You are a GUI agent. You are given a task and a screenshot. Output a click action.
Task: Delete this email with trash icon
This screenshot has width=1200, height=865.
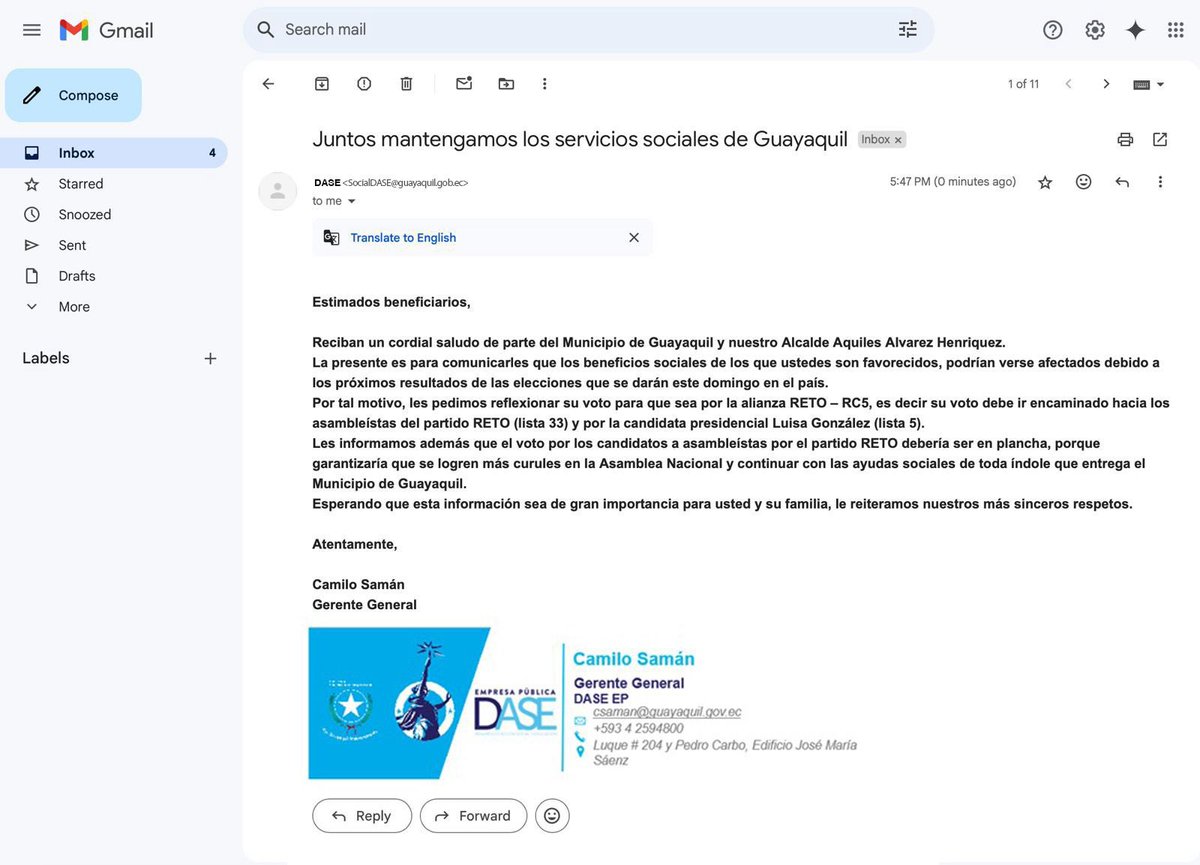pyautogui.click(x=406, y=84)
